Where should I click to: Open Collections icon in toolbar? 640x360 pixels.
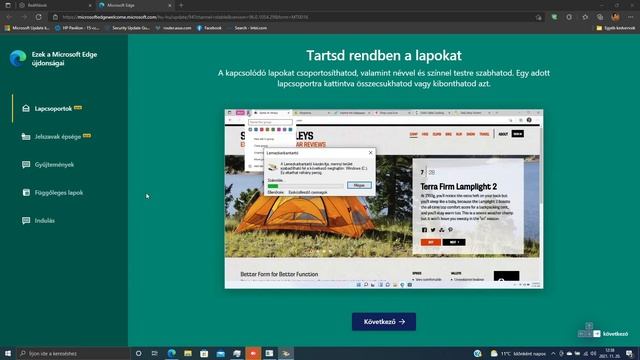[x=600, y=17]
